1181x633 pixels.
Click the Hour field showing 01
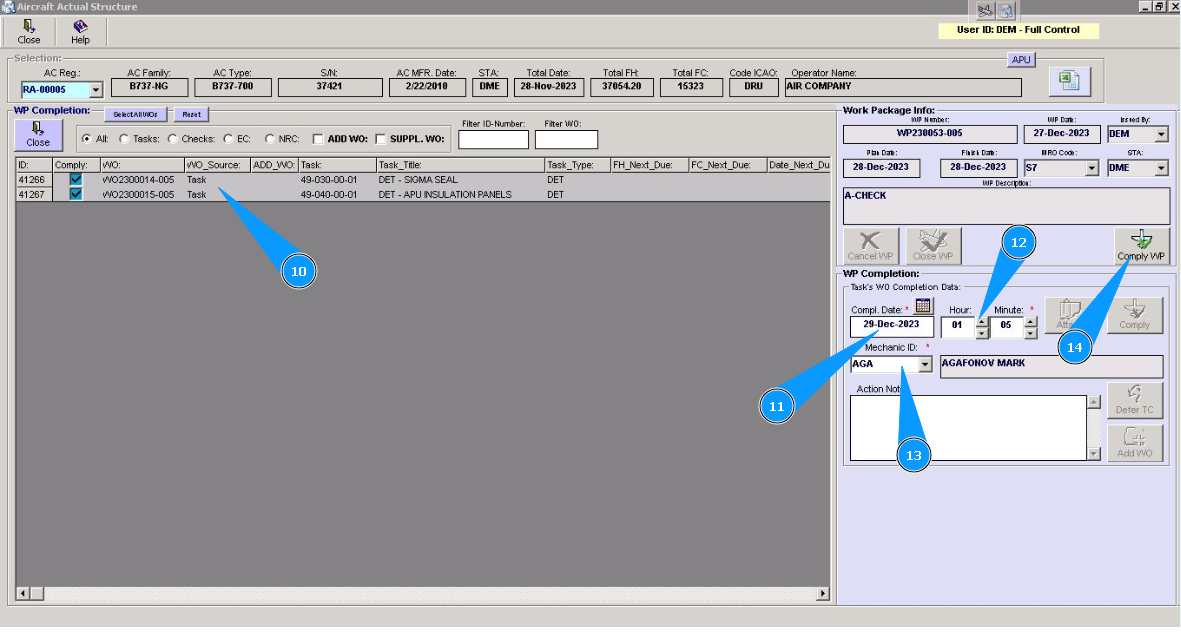958,327
